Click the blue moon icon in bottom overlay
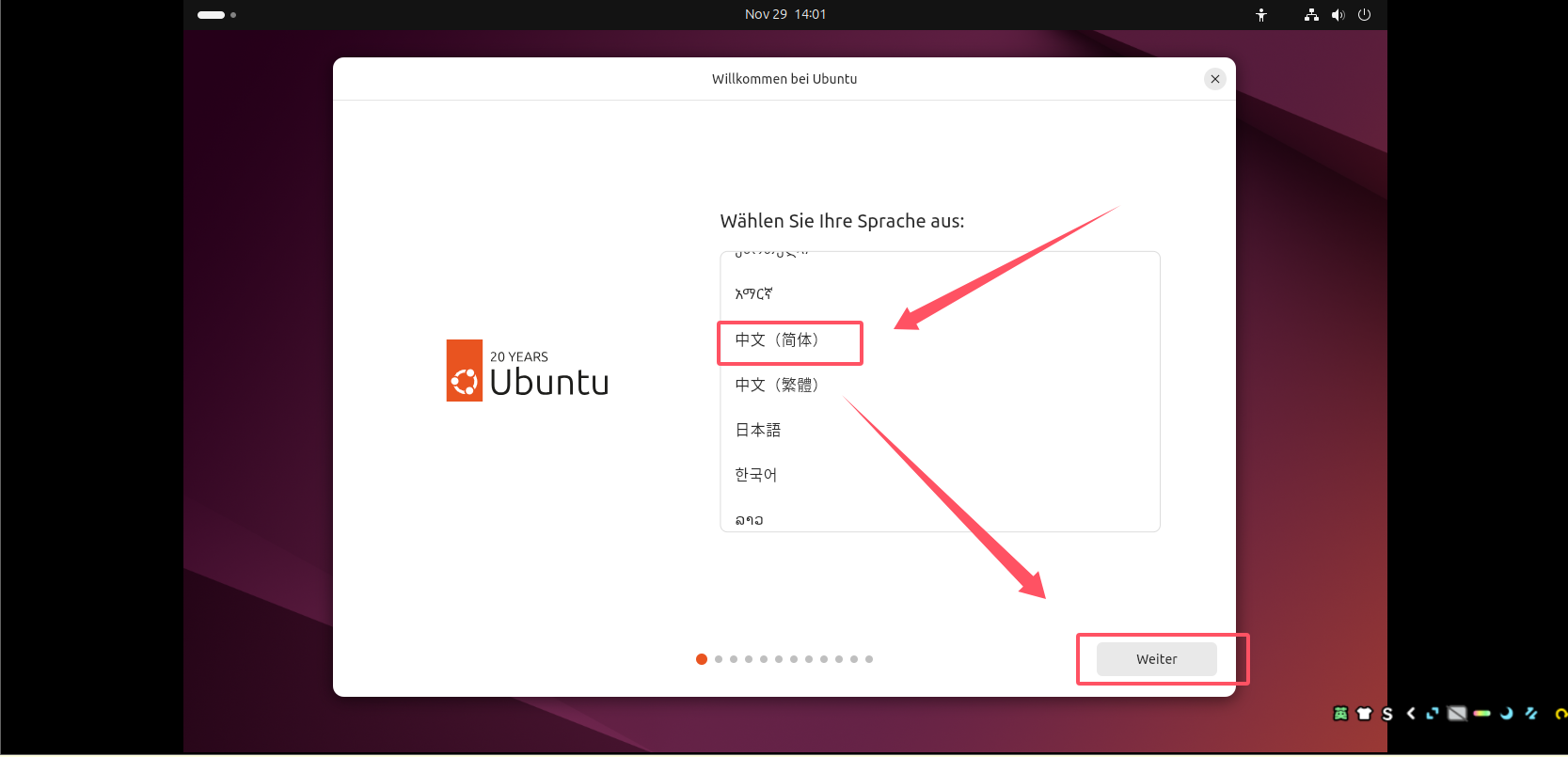Screen dimensions: 1568x757 point(1506,714)
